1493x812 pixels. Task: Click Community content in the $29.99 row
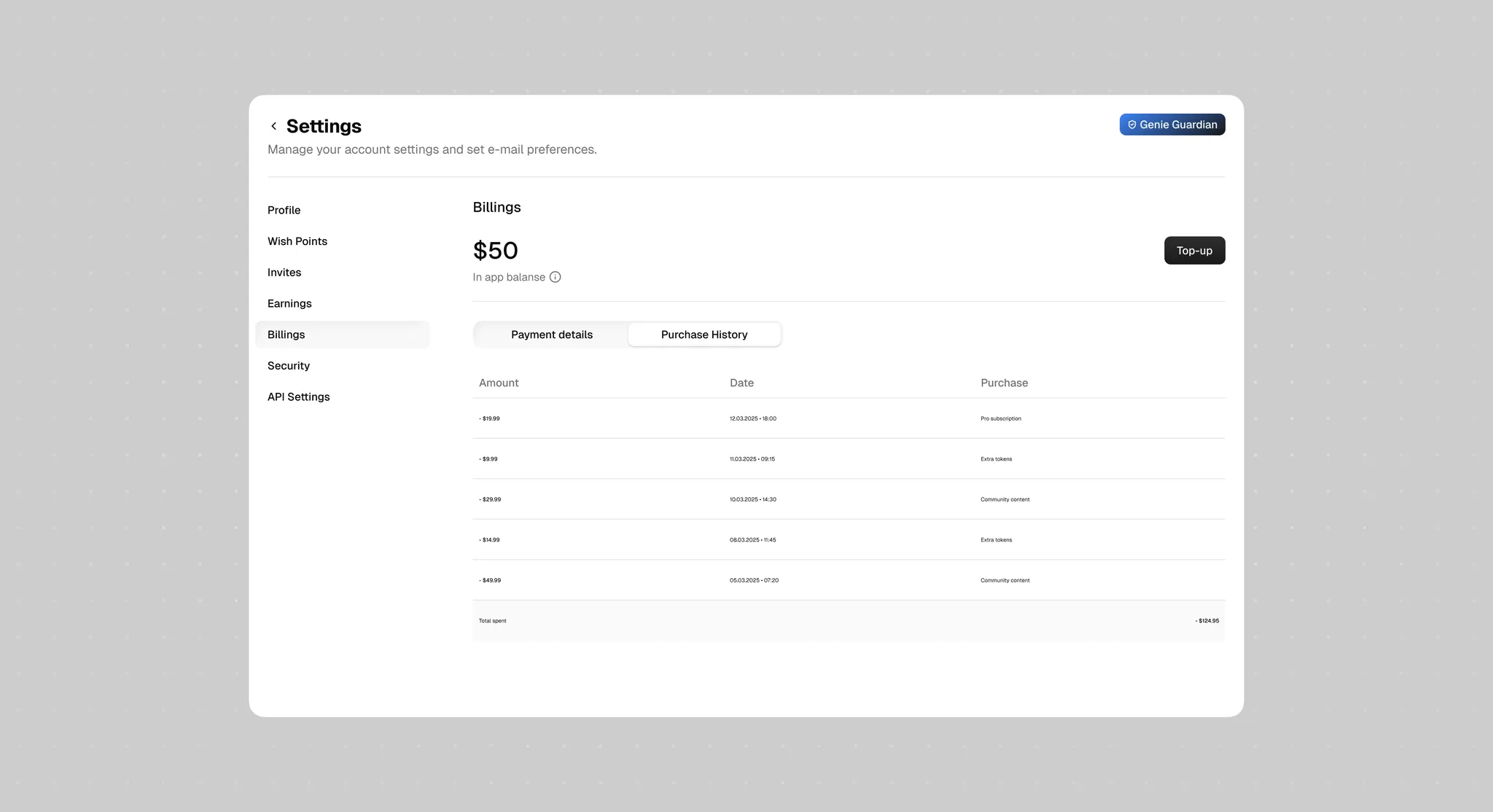[1005, 499]
